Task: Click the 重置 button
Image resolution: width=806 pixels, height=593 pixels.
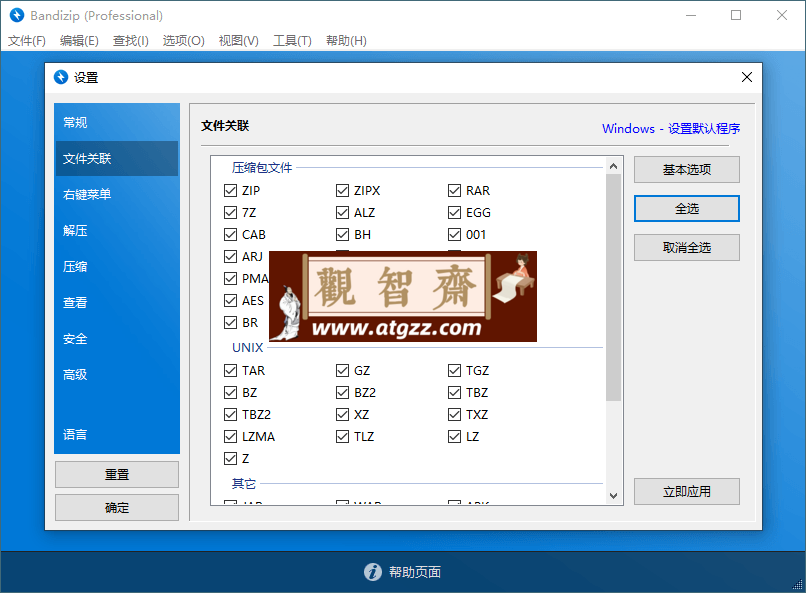Action: [117, 474]
